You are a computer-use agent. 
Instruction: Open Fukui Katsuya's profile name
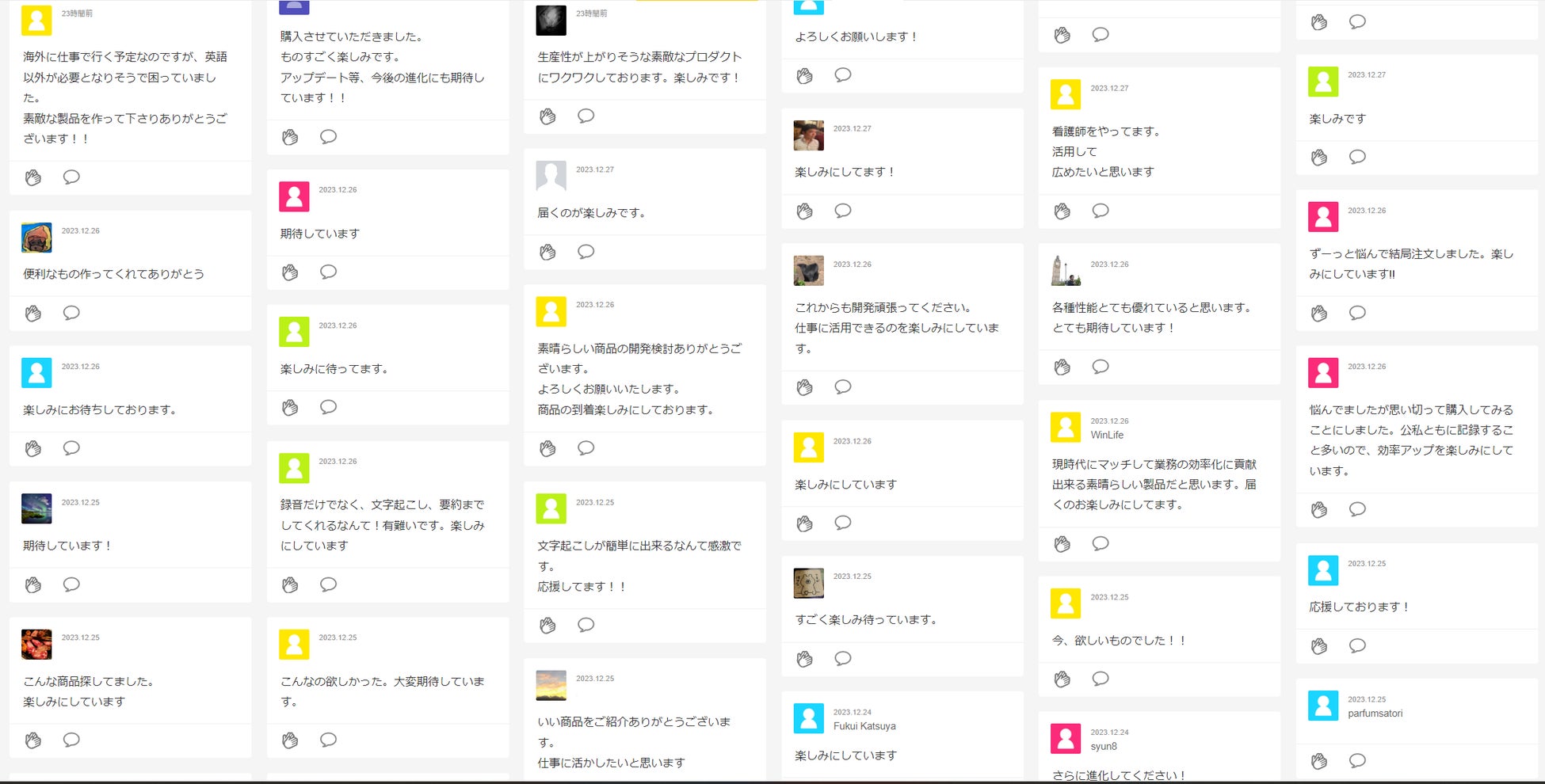coord(864,726)
